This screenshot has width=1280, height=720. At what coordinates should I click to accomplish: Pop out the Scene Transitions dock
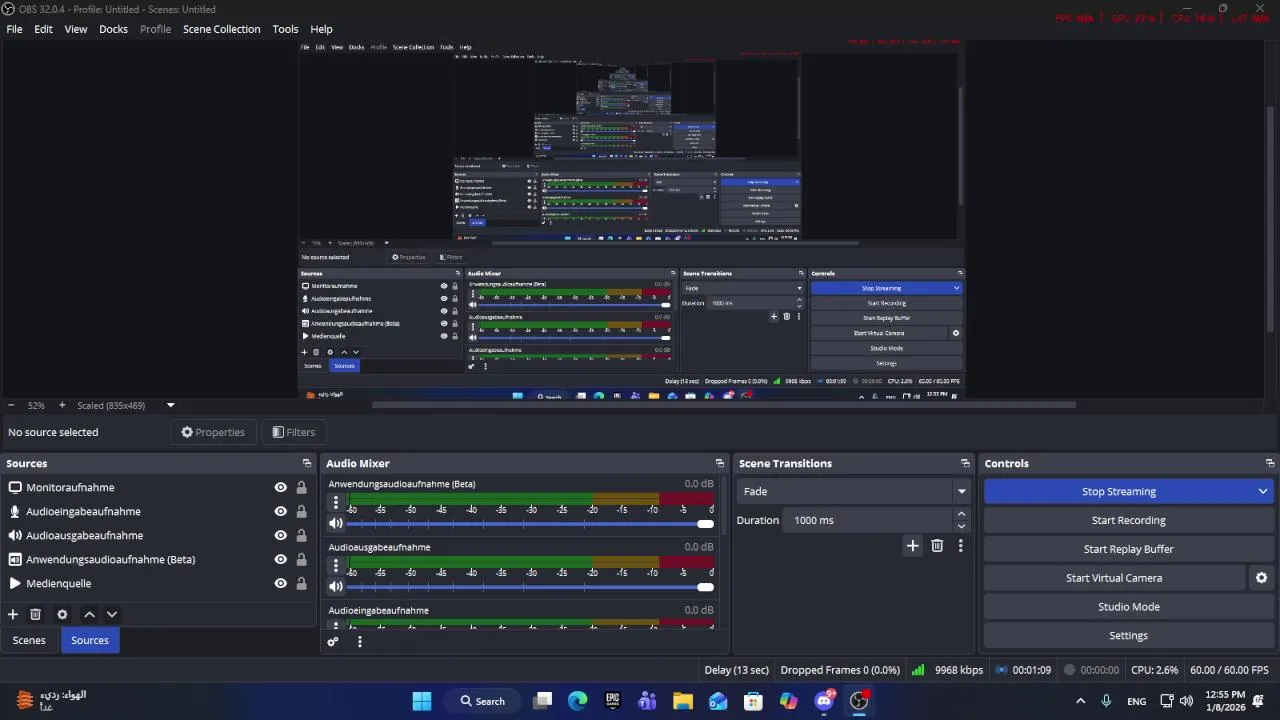(x=965, y=463)
